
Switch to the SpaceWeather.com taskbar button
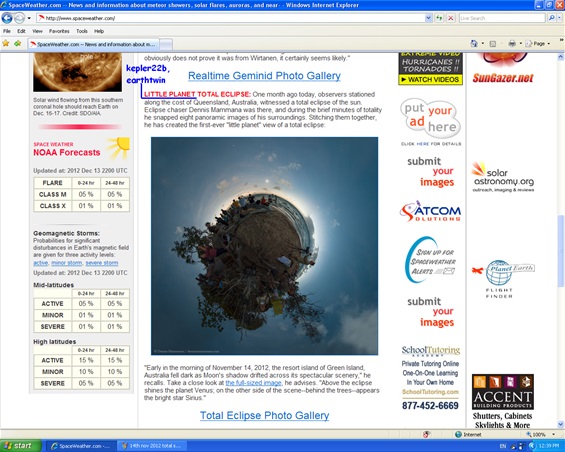coord(81,446)
